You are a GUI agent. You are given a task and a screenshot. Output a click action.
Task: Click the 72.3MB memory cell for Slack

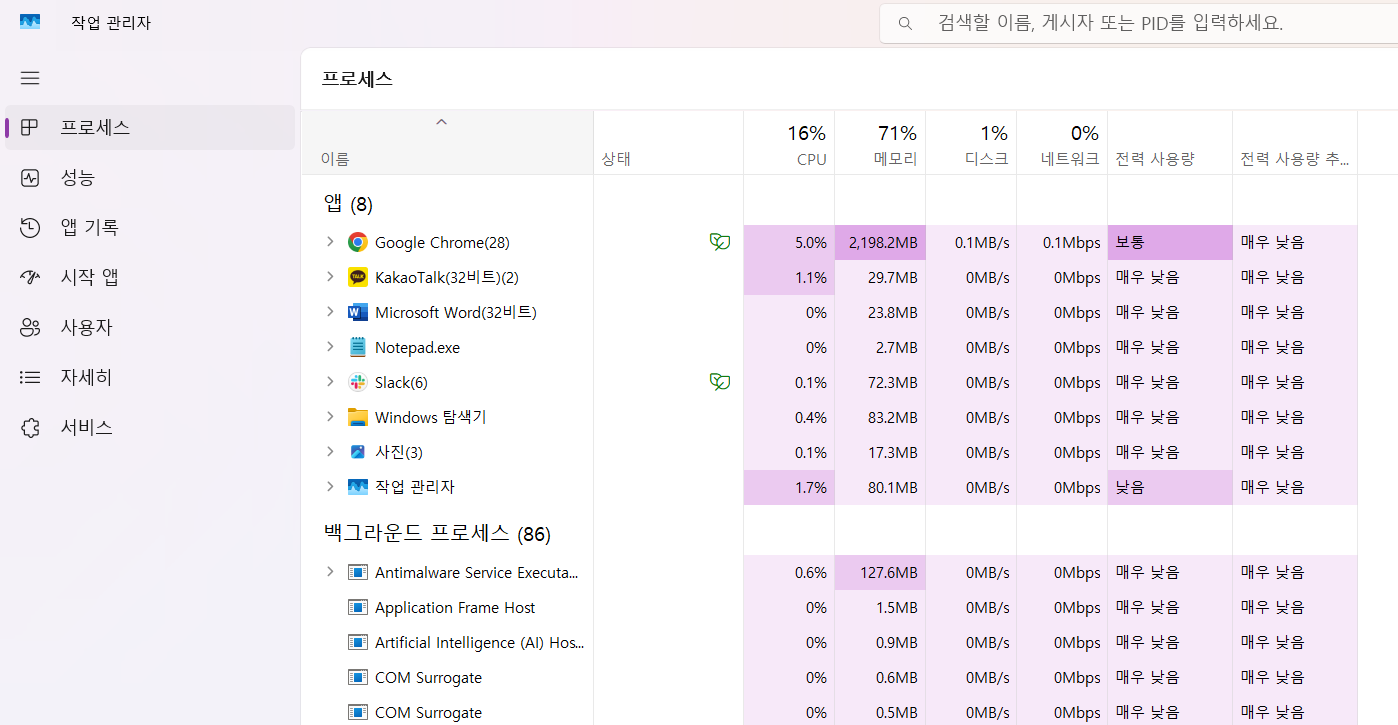coord(880,382)
